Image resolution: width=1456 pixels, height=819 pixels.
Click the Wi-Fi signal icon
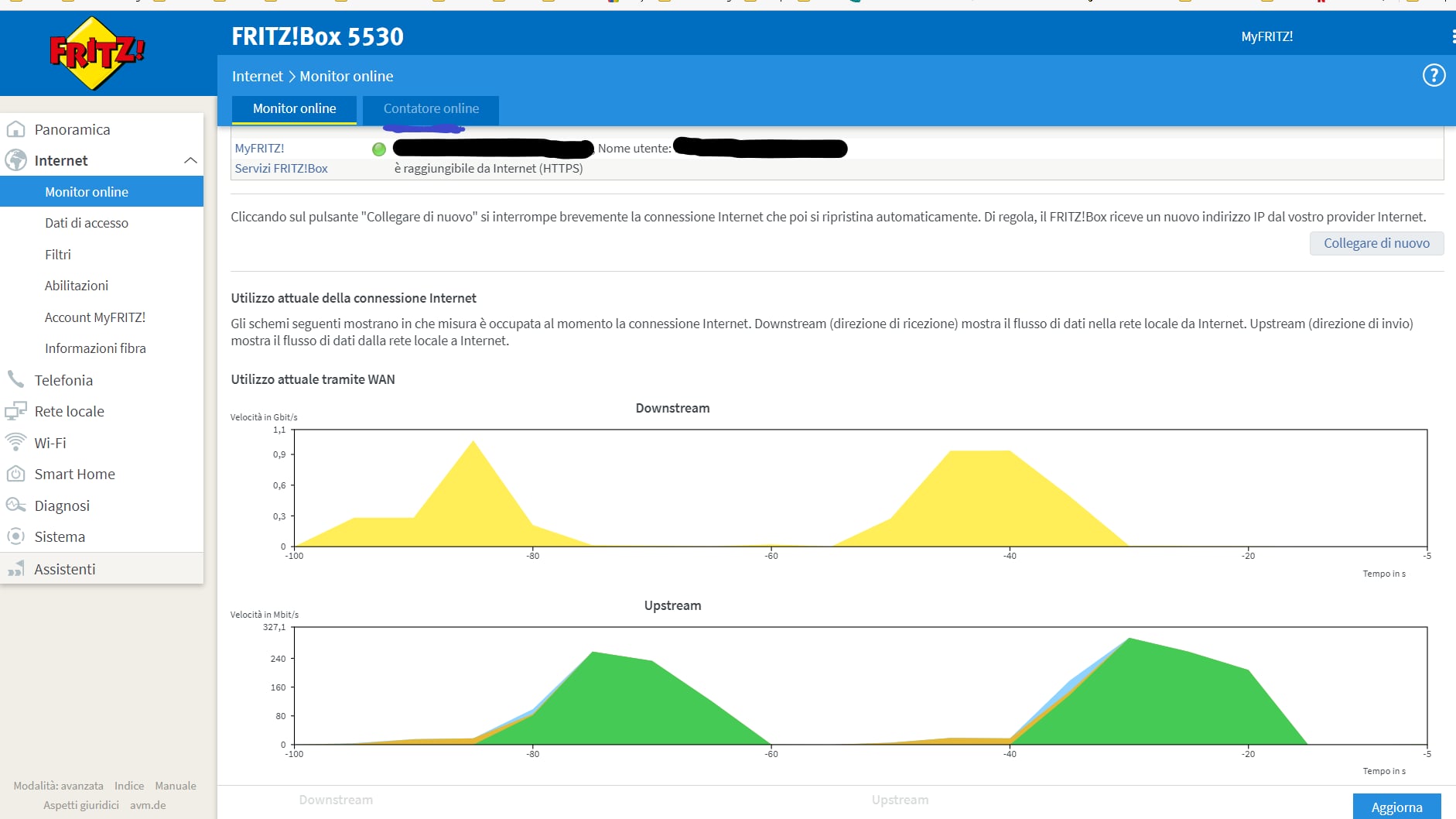click(x=15, y=442)
